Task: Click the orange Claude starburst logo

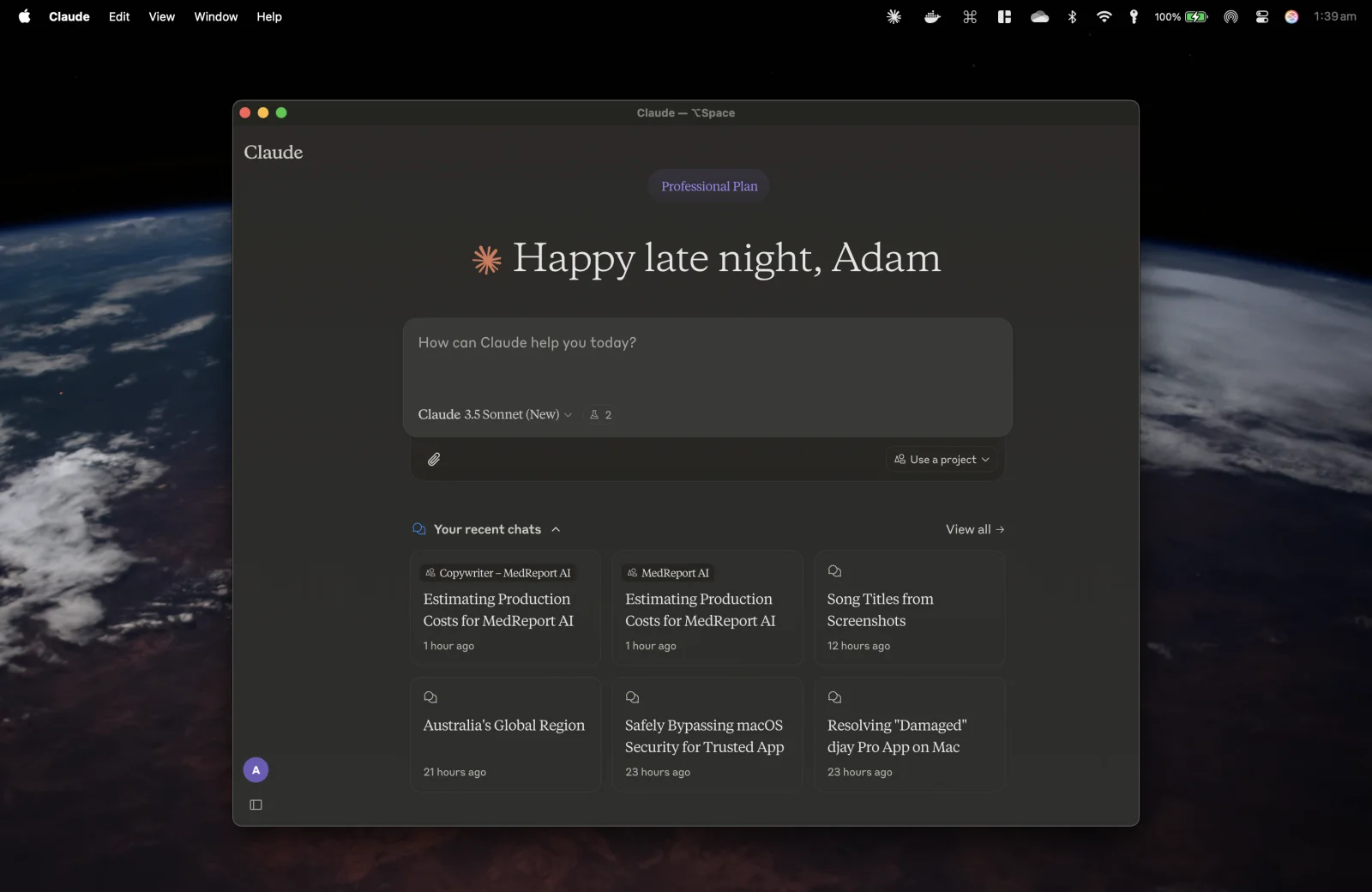Action: pyautogui.click(x=487, y=259)
